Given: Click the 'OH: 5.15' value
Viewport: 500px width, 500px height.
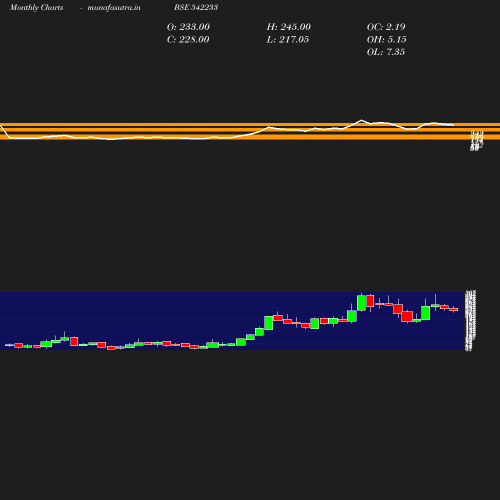Looking at the screenshot, I should [x=386, y=40].
